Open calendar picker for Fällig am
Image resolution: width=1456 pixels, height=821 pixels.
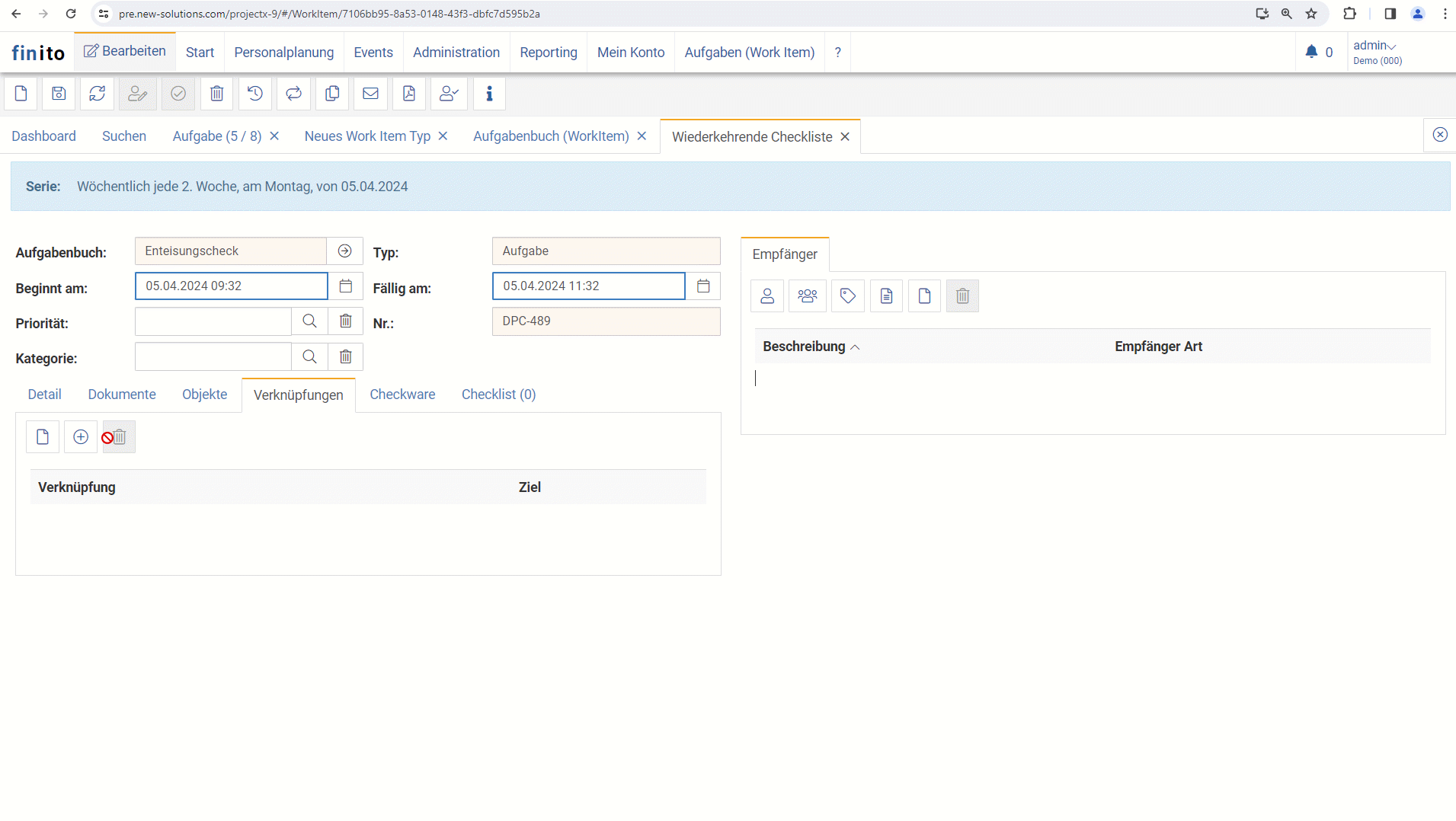coord(702,286)
